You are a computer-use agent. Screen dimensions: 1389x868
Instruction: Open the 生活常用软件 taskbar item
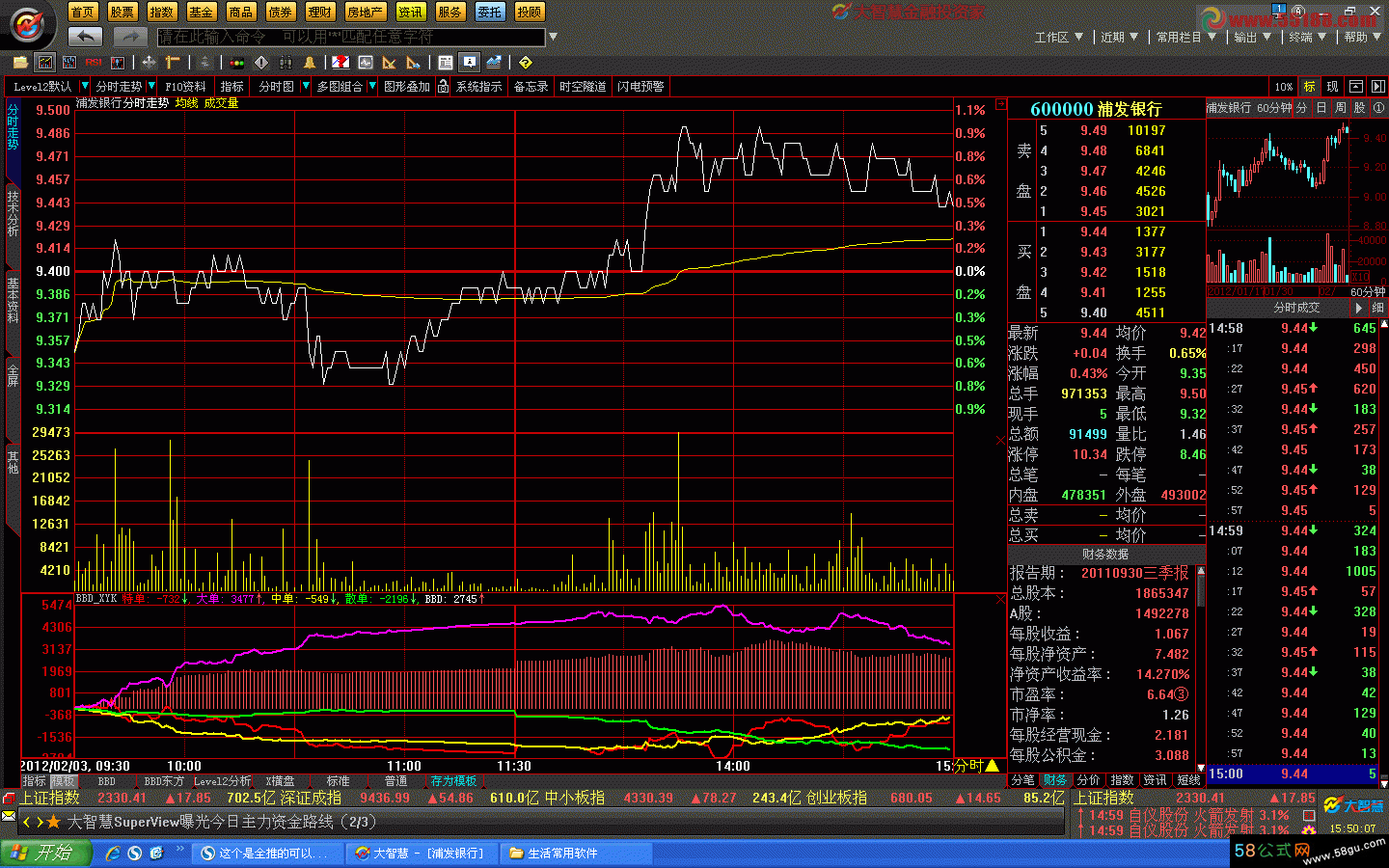pyautogui.click(x=578, y=853)
